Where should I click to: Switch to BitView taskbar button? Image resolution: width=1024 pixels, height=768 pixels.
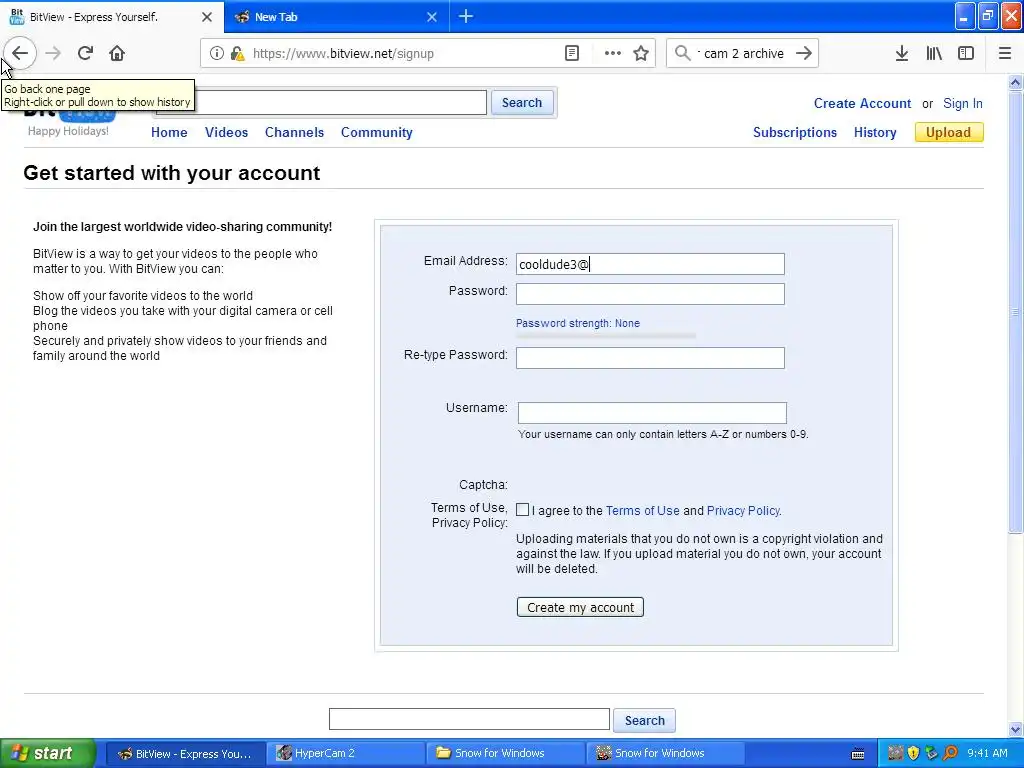tap(184, 754)
